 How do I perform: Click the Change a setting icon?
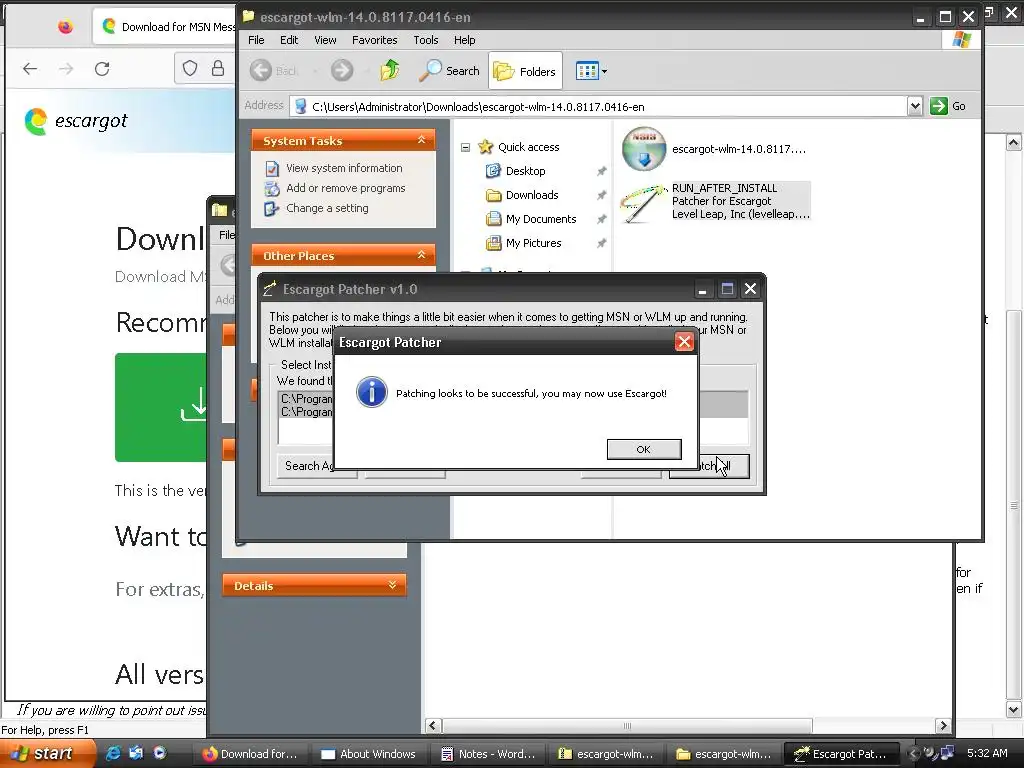pos(272,208)
